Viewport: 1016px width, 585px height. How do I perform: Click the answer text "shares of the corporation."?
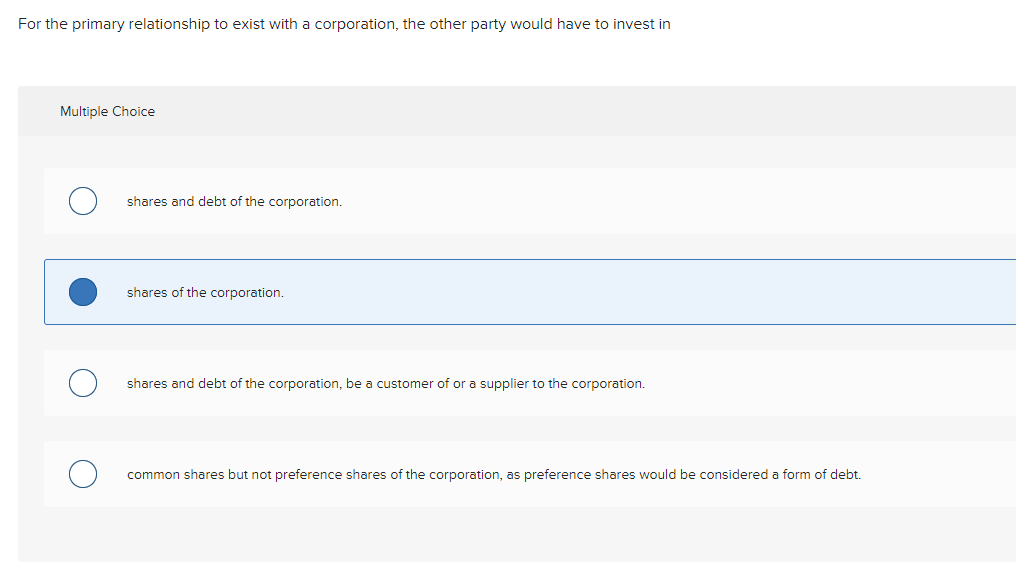(x=205, y=293)
